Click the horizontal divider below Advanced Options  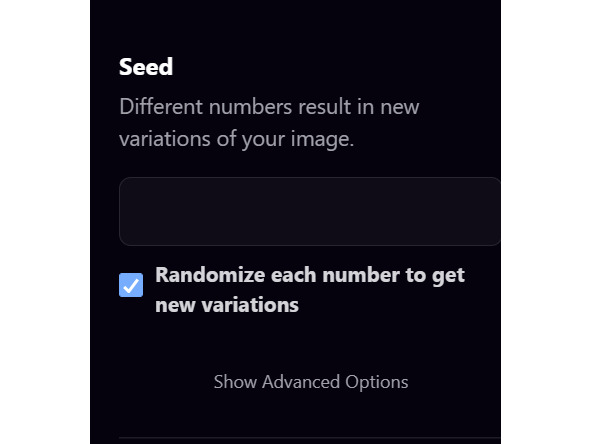(x=310, y=438)
